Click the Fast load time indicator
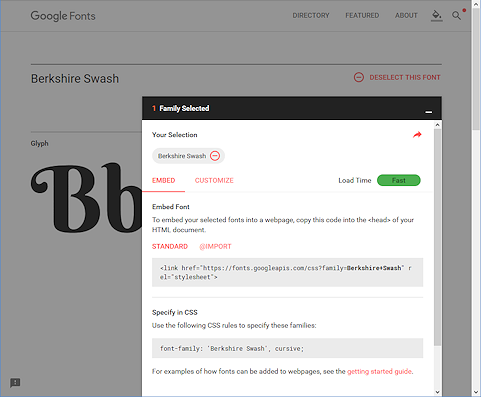This screenshot has width=481, height=397. tap(399, 180)
